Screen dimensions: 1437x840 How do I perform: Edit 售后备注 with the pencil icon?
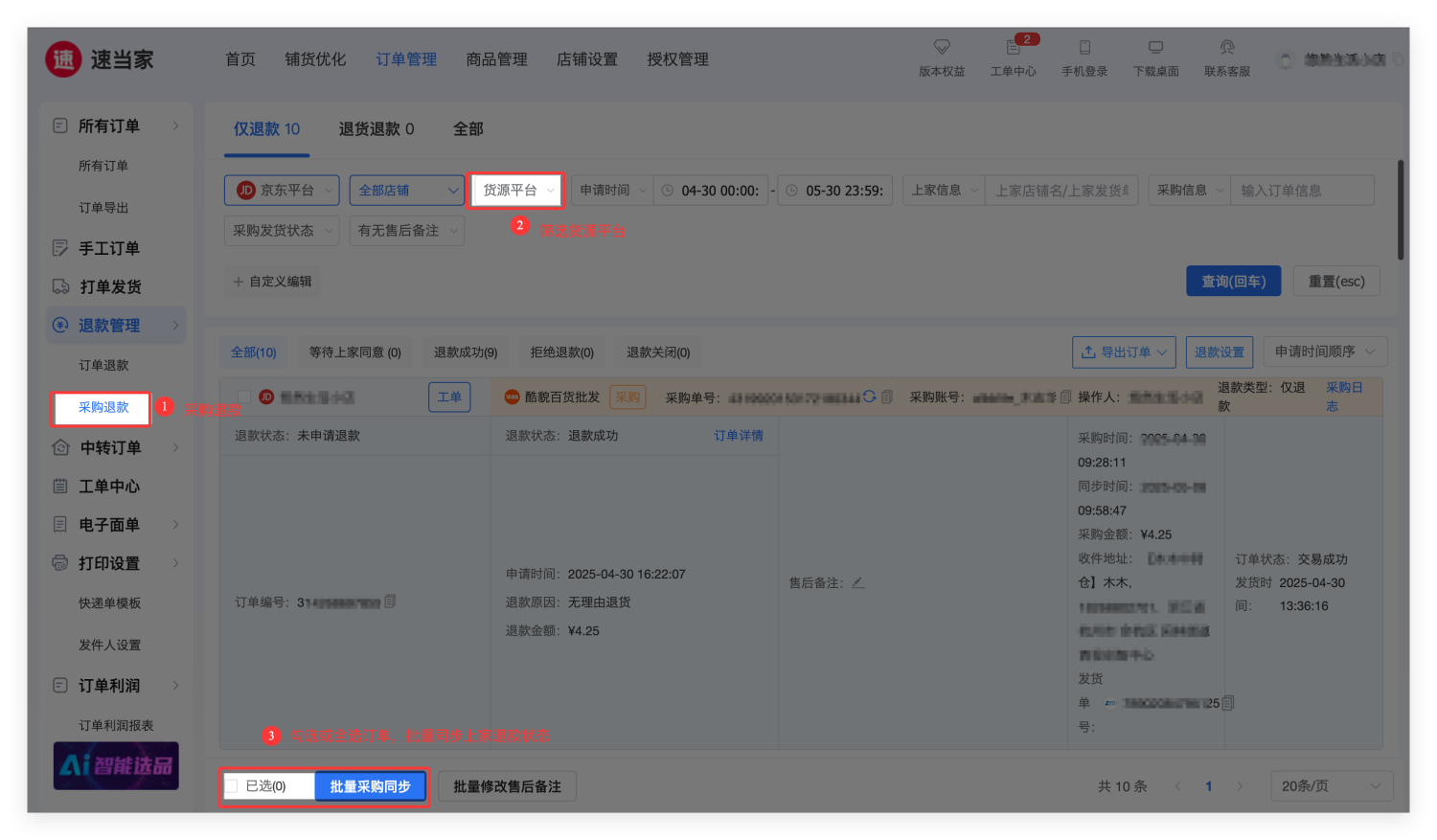coord(858,582)
